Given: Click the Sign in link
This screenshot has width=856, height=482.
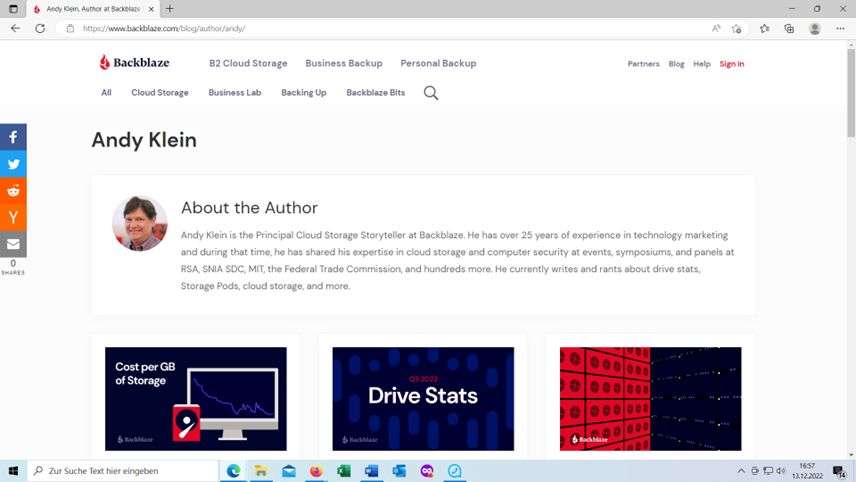Looking at the screenshot, I should (732, 64).
